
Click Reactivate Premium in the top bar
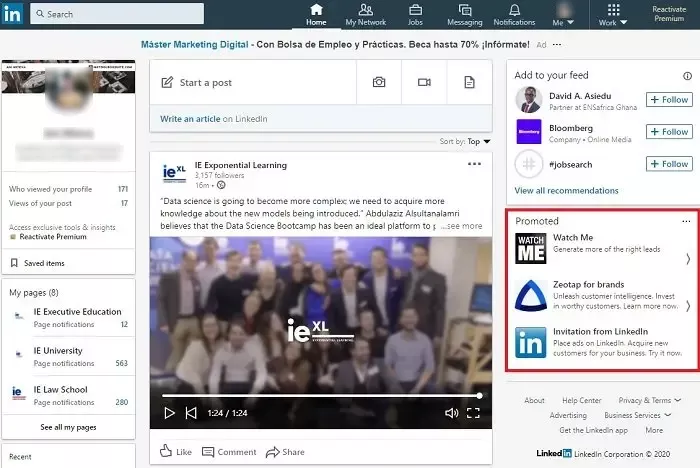point(669,14)
